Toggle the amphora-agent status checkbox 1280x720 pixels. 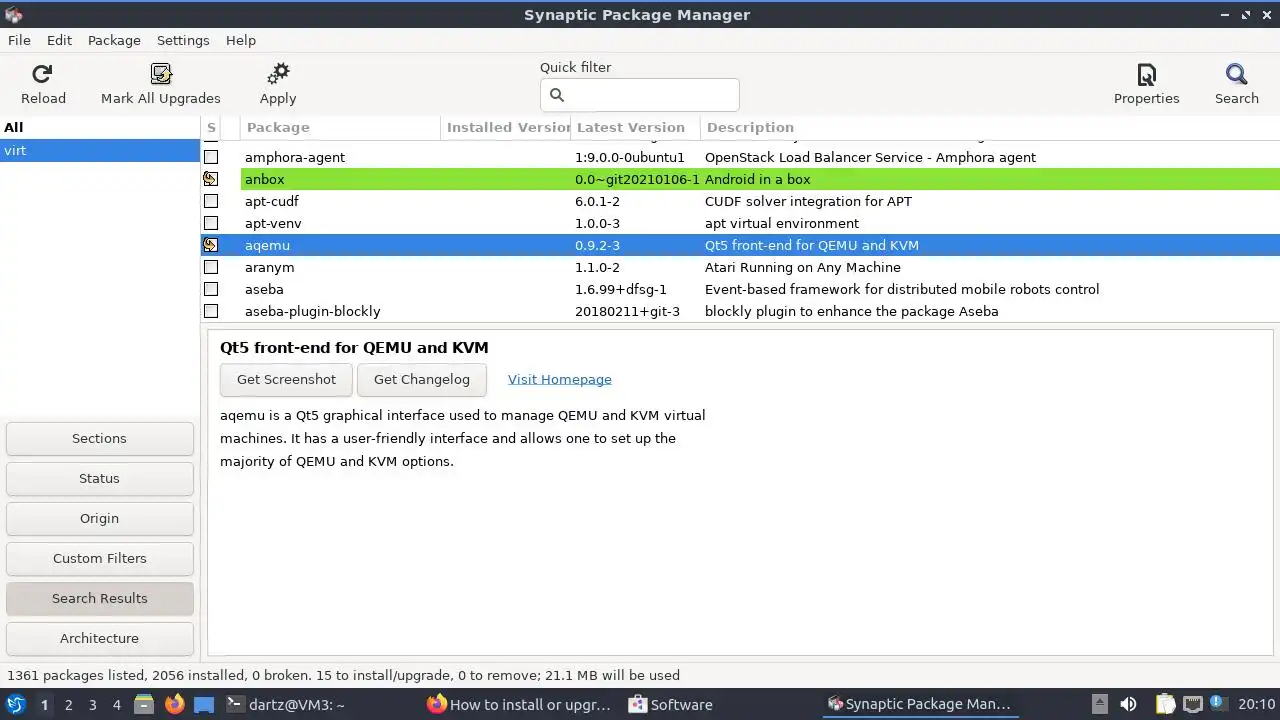pyautogui.click(x=211, y=157)
